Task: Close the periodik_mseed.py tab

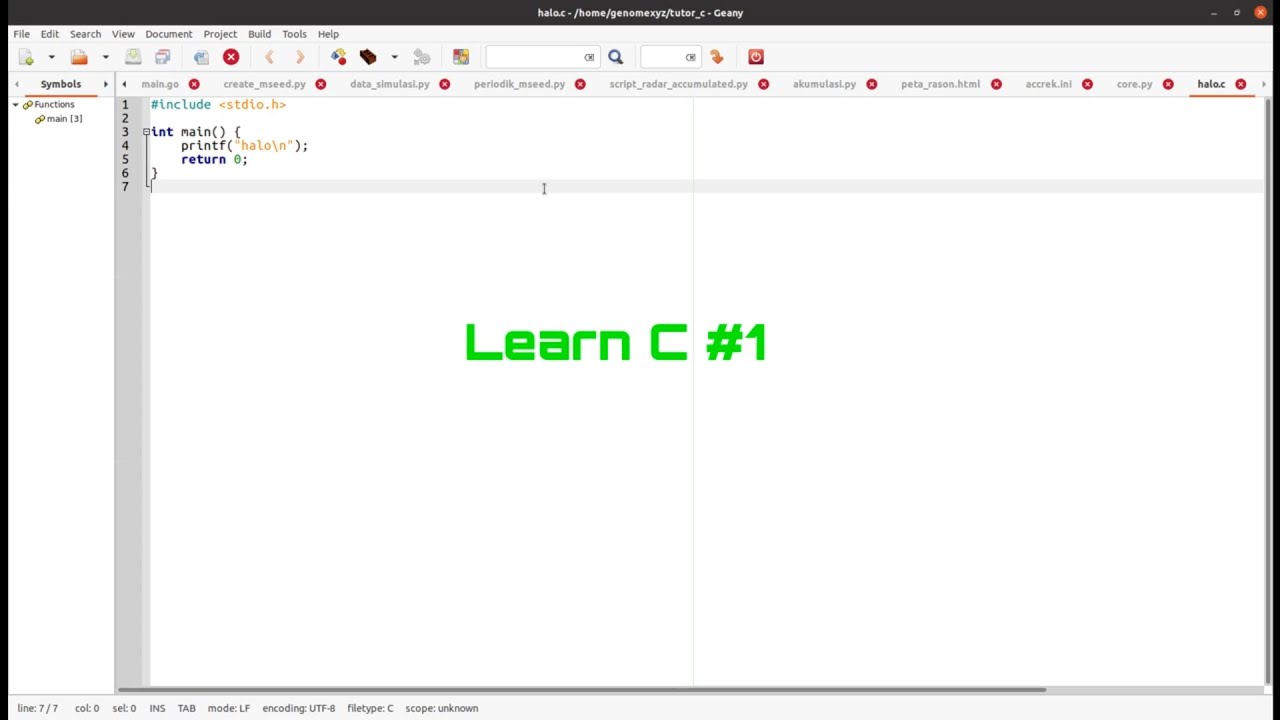Action: (x=580, y=84)
